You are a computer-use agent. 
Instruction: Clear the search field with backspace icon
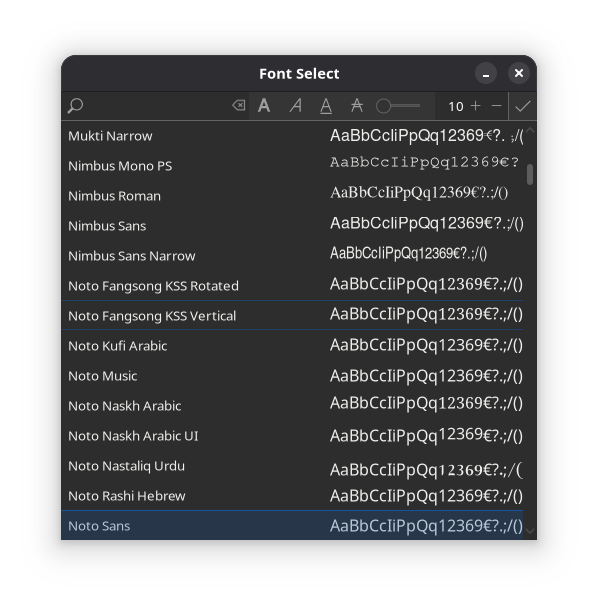coord(238,105)
